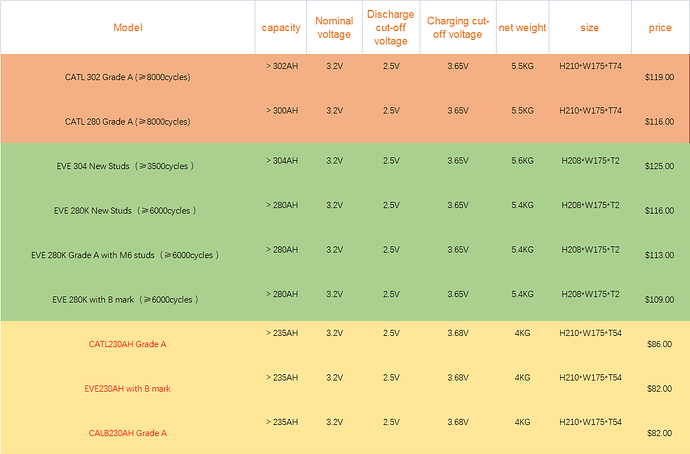Viewport: 690px width, 454px height.
Task: Click H210*W175*T54 size in the CATL230AH row
Action: (x=590, y=333)
